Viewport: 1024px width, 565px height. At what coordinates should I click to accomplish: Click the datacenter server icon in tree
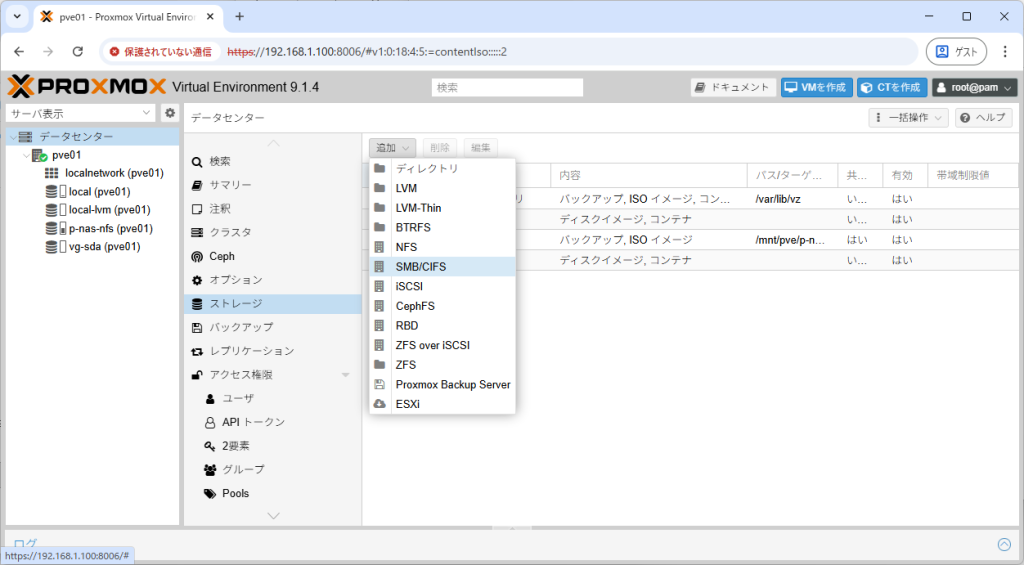(x=25, y=137)
